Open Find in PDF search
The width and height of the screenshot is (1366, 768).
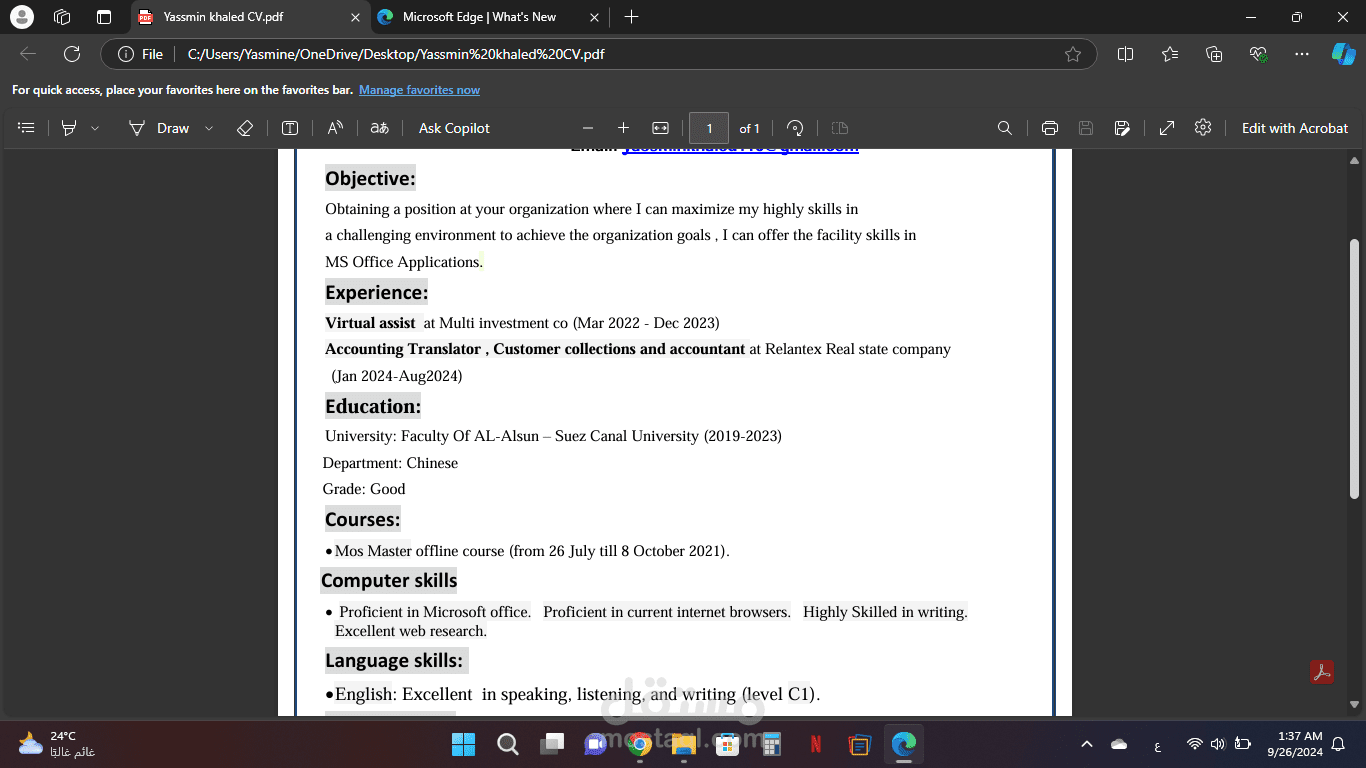click(x=1005, y=128)
